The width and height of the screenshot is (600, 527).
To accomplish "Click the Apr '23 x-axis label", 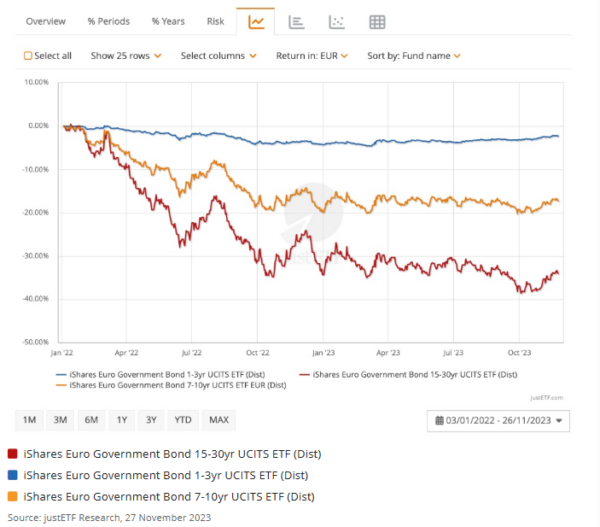I will click(388, 353).
